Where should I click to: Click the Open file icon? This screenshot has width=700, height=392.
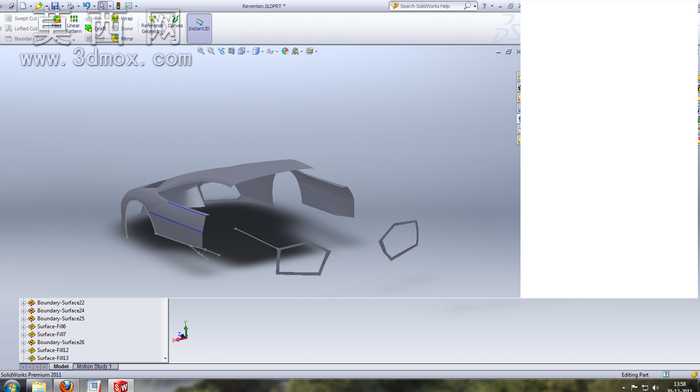39,6
